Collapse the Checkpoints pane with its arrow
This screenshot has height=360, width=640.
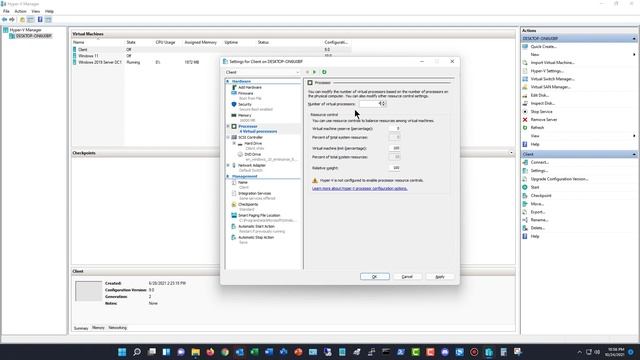point(511,153)
